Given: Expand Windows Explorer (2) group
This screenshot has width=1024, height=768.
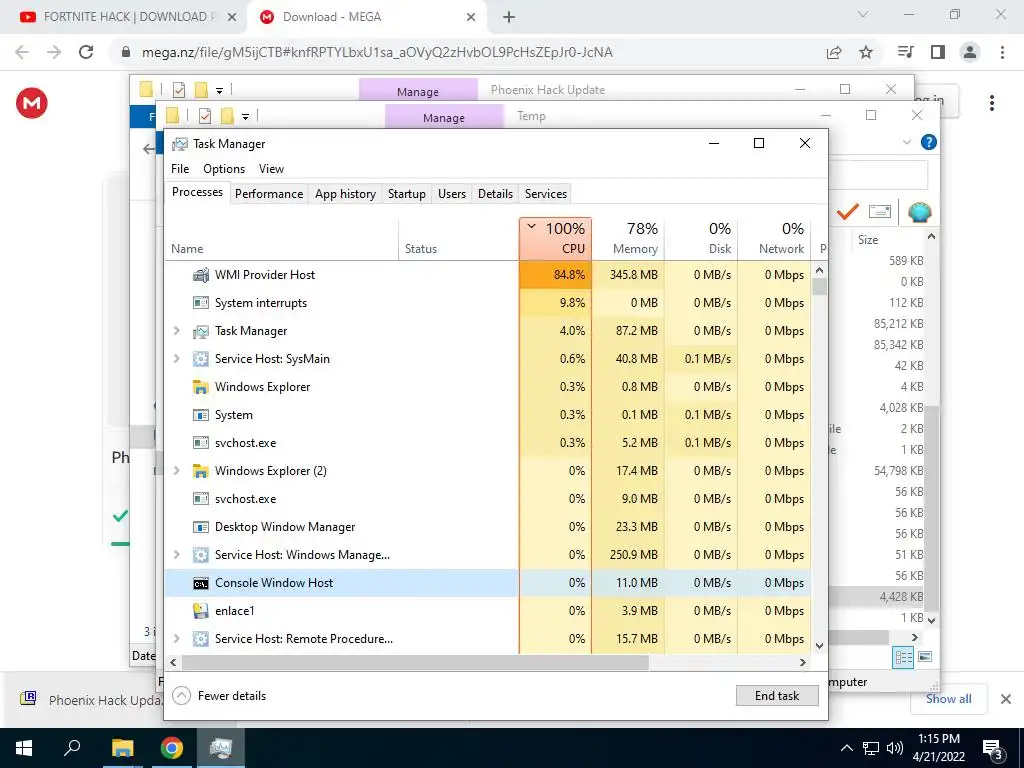Looking at the screenshot, I should 176,471.
